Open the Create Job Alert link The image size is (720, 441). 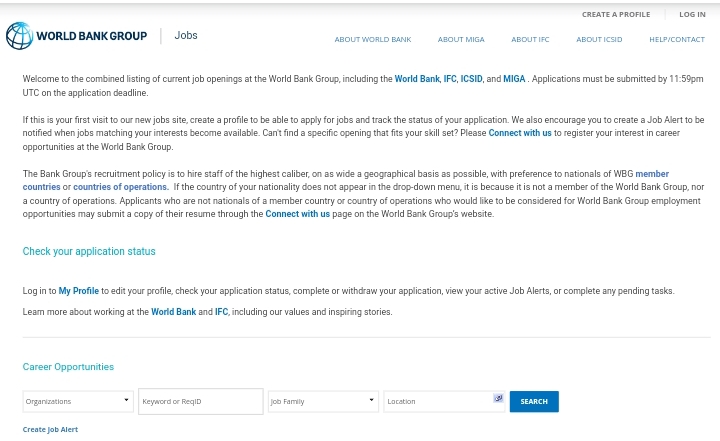click(x=50, y=429)
